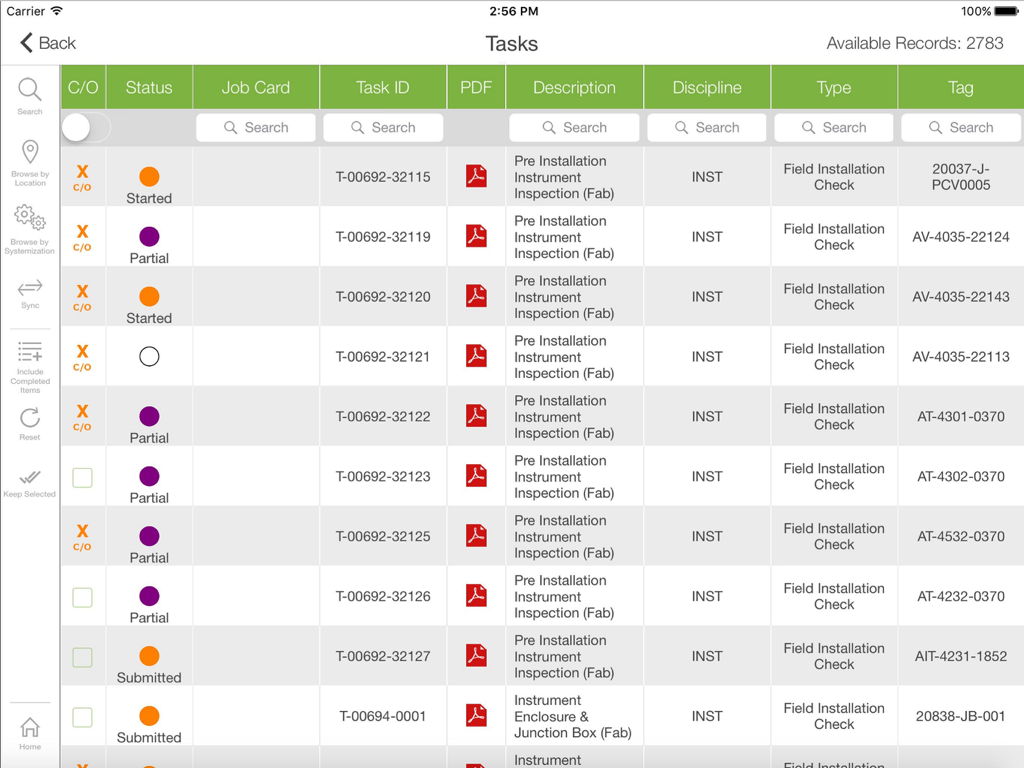1024x768 pixels.
Task: Open the PDF for task T-00692-32115
Action: pyautogui.click(x=475, y=177)
